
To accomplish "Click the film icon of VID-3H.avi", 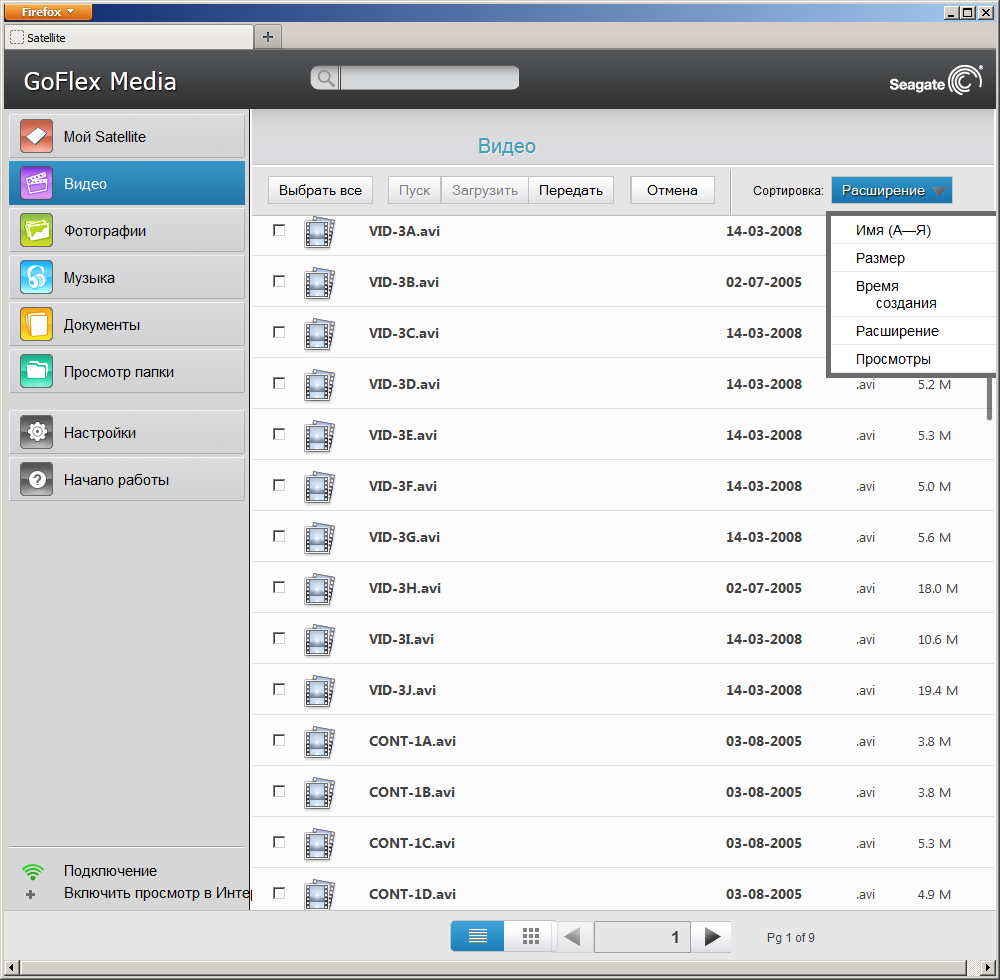I will [x=319, y=589].
